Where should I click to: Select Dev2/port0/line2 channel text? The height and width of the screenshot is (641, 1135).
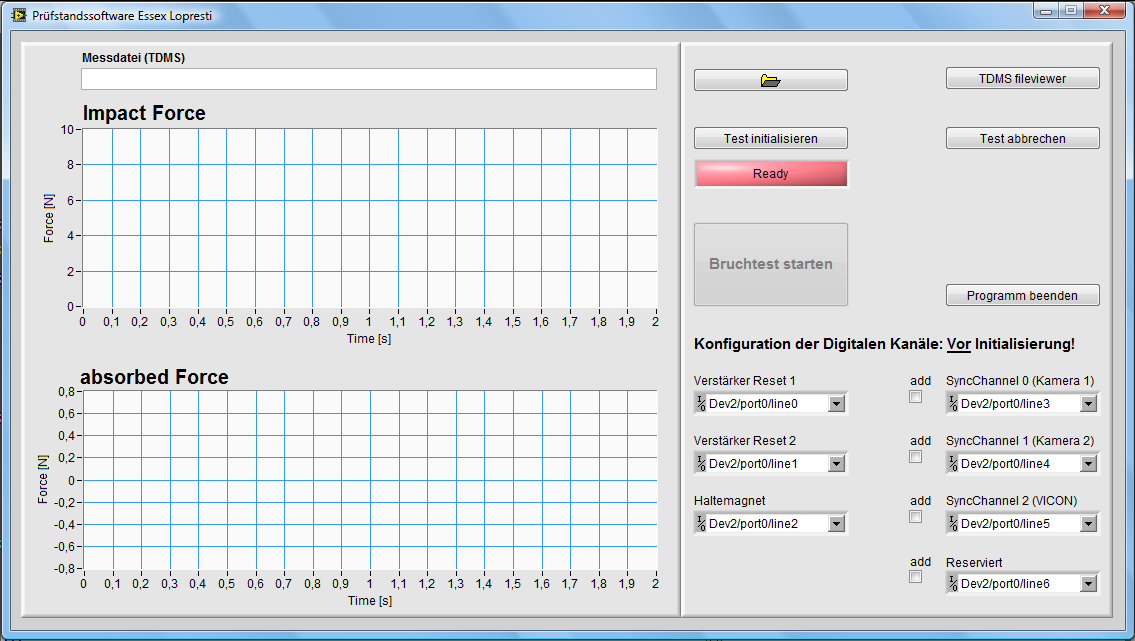[x=753, y=524]
